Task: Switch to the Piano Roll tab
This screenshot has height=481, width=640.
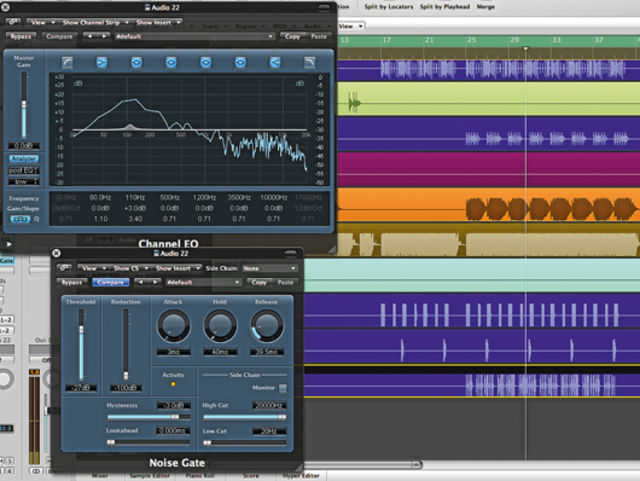Action: [x=202, y=476]
